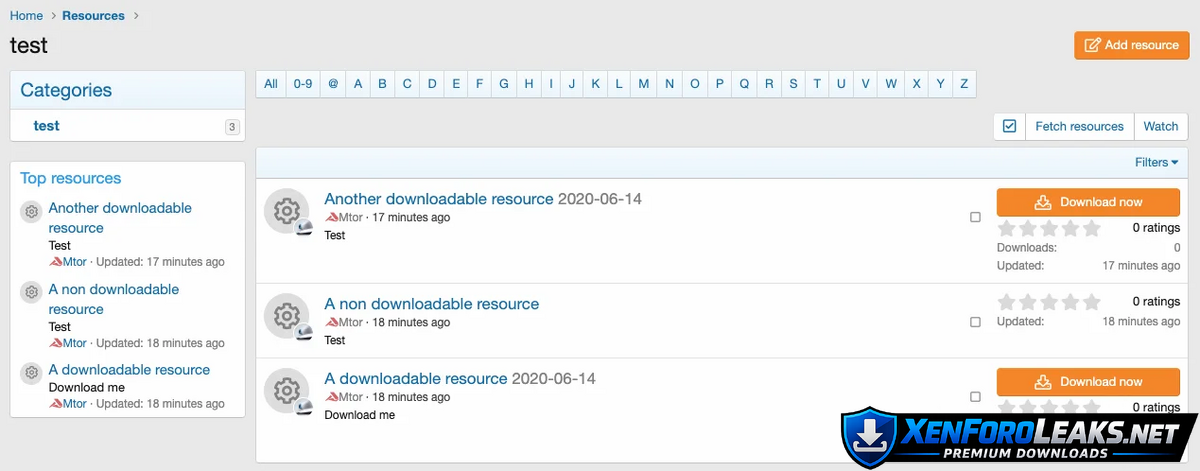Tick checkbox for 'A downloadable resource' row
Image resolution: width=1200 pixels, height=471 pixels.
[x=975, y=397]
